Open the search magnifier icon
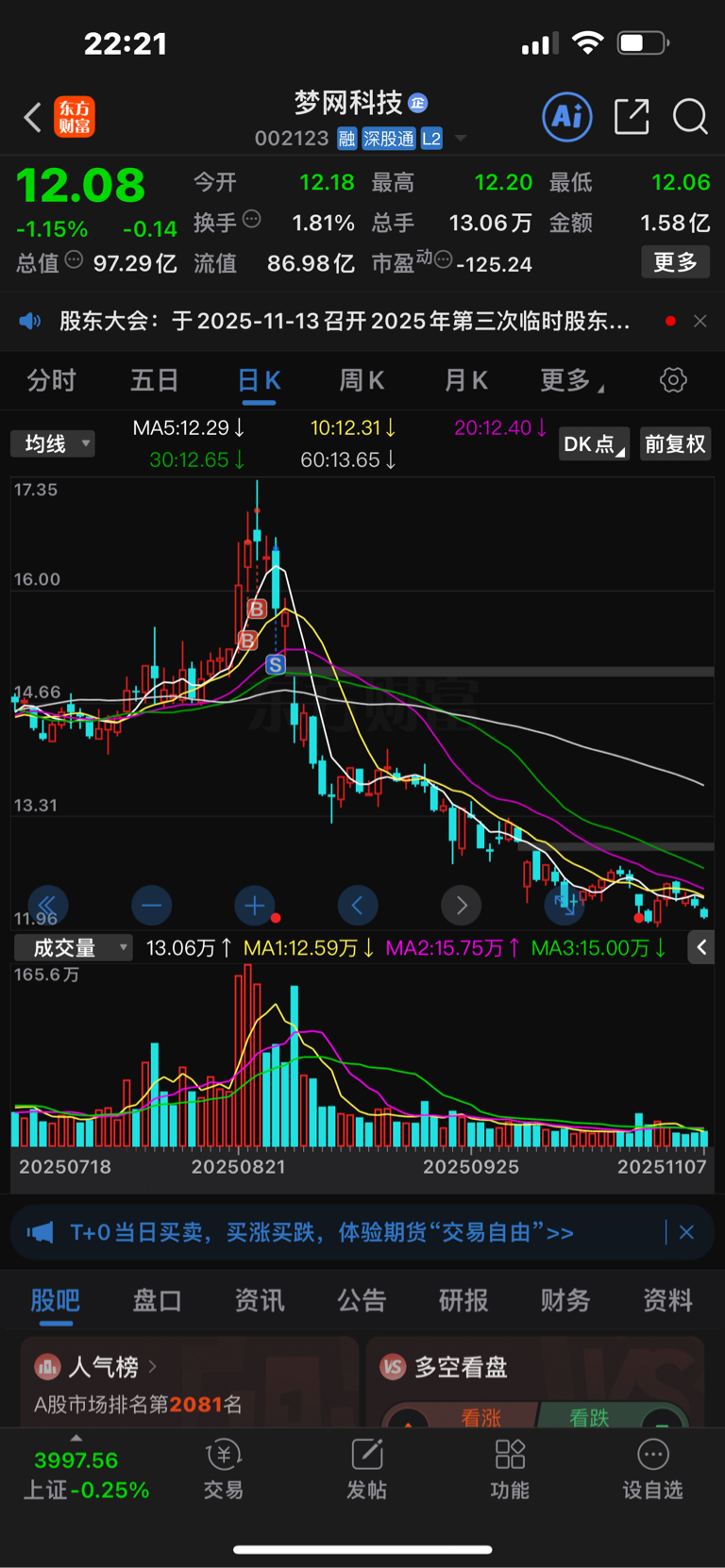This screenshot has width=725, height=1568. point(690,117)
